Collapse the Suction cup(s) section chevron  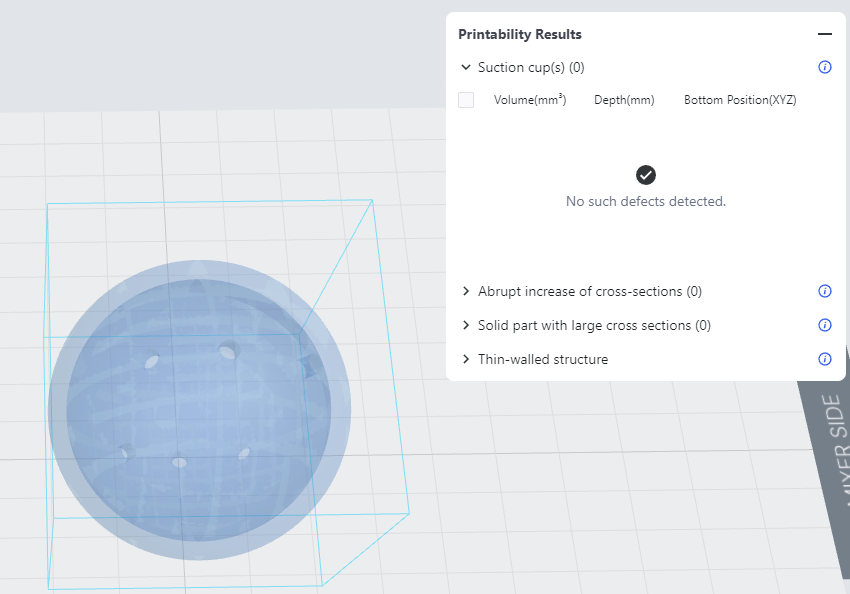pos(466,68)
